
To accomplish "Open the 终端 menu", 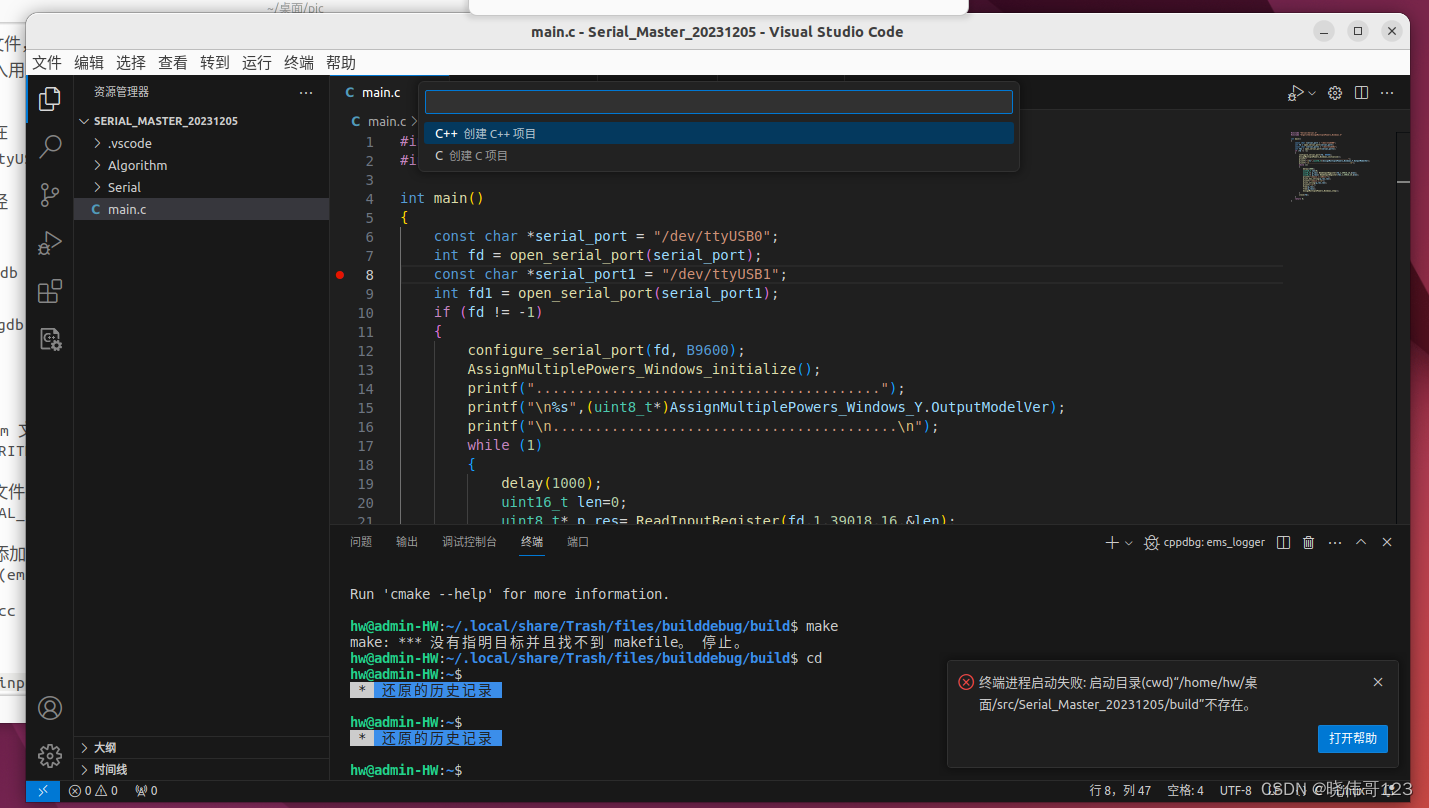I will pyautogui.click(x=299, y=63).
